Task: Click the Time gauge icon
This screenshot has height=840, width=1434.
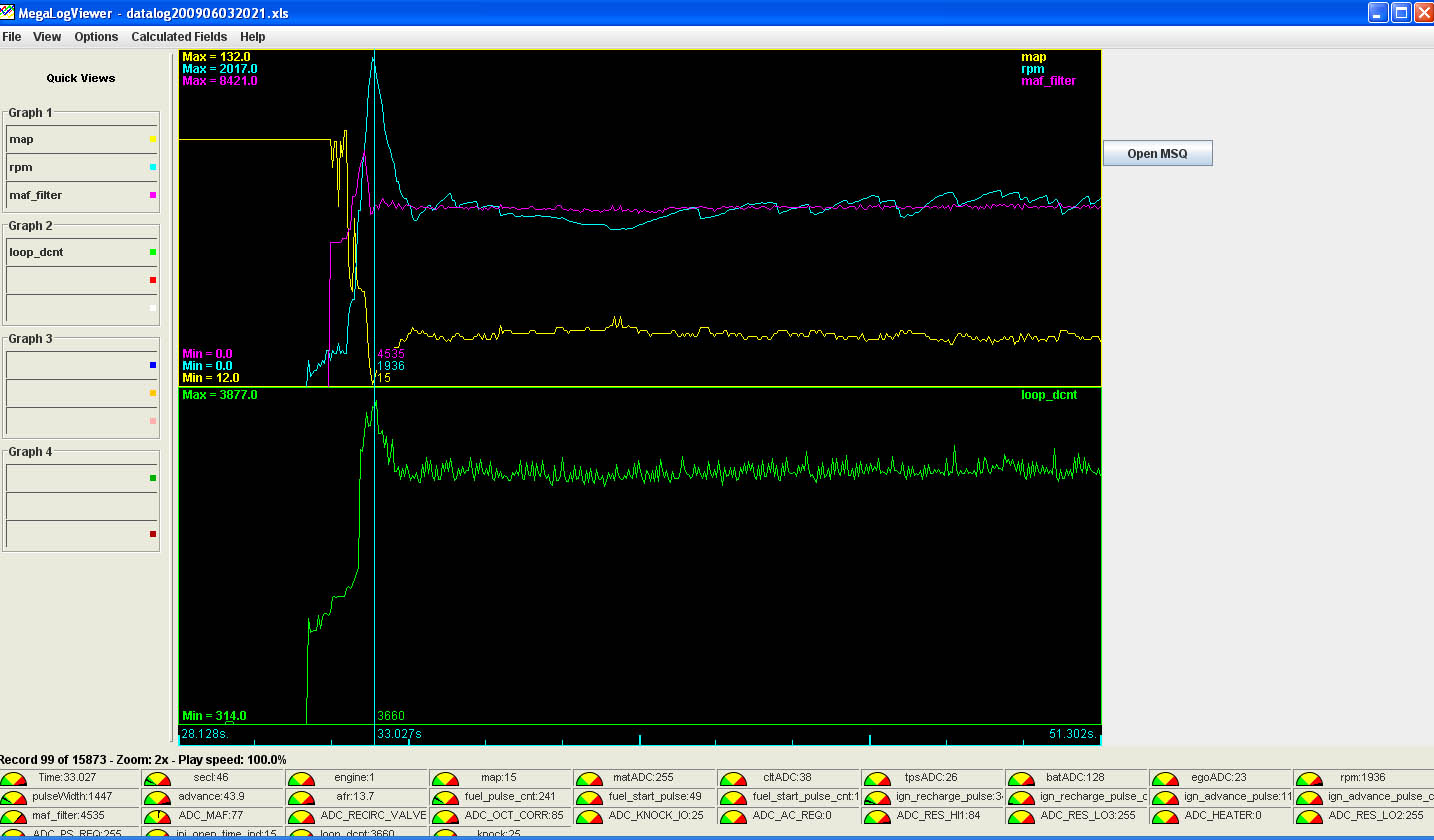Action: [x=14, y=779]
